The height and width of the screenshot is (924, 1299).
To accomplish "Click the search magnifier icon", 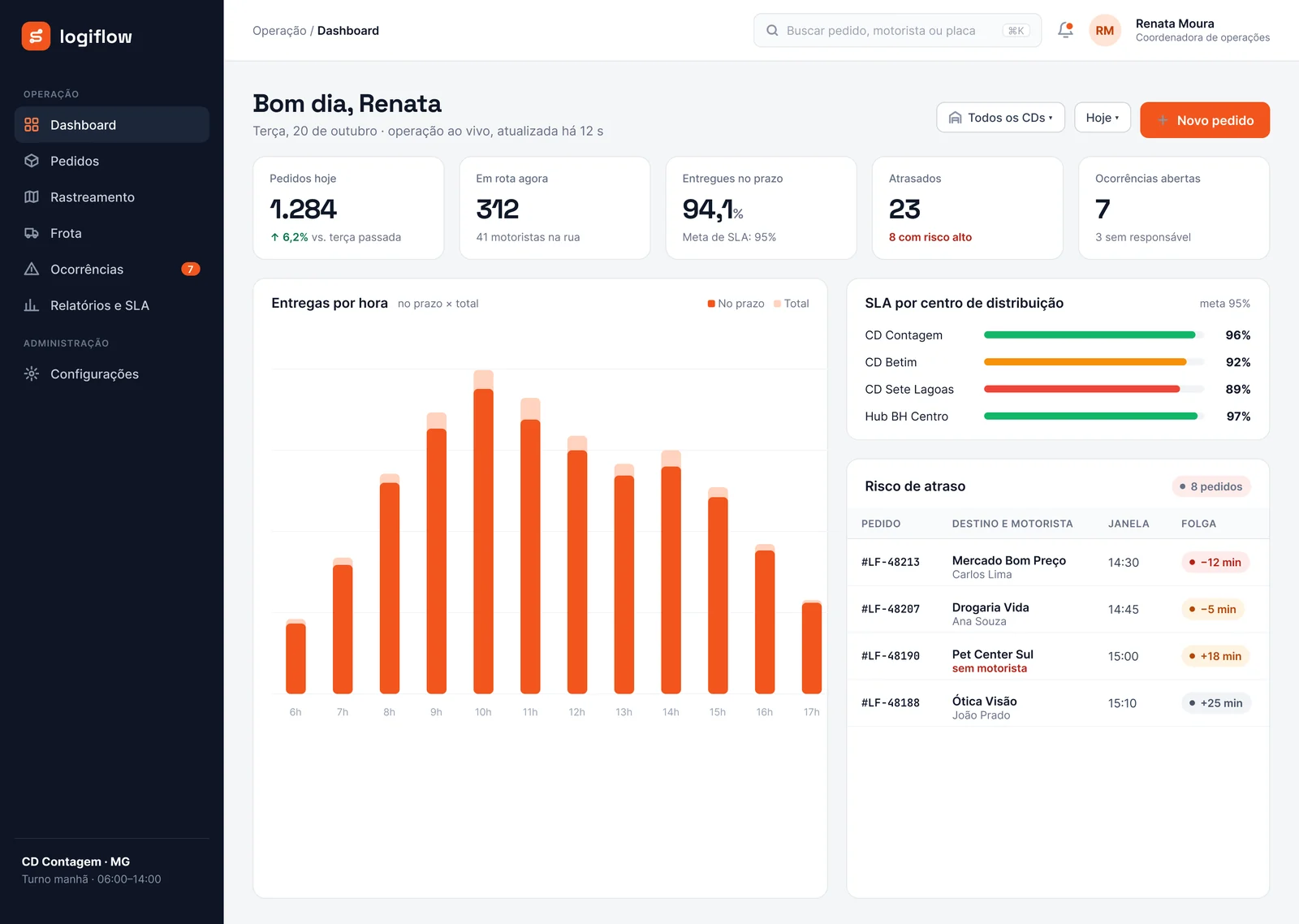I will (x=772, y=30).
